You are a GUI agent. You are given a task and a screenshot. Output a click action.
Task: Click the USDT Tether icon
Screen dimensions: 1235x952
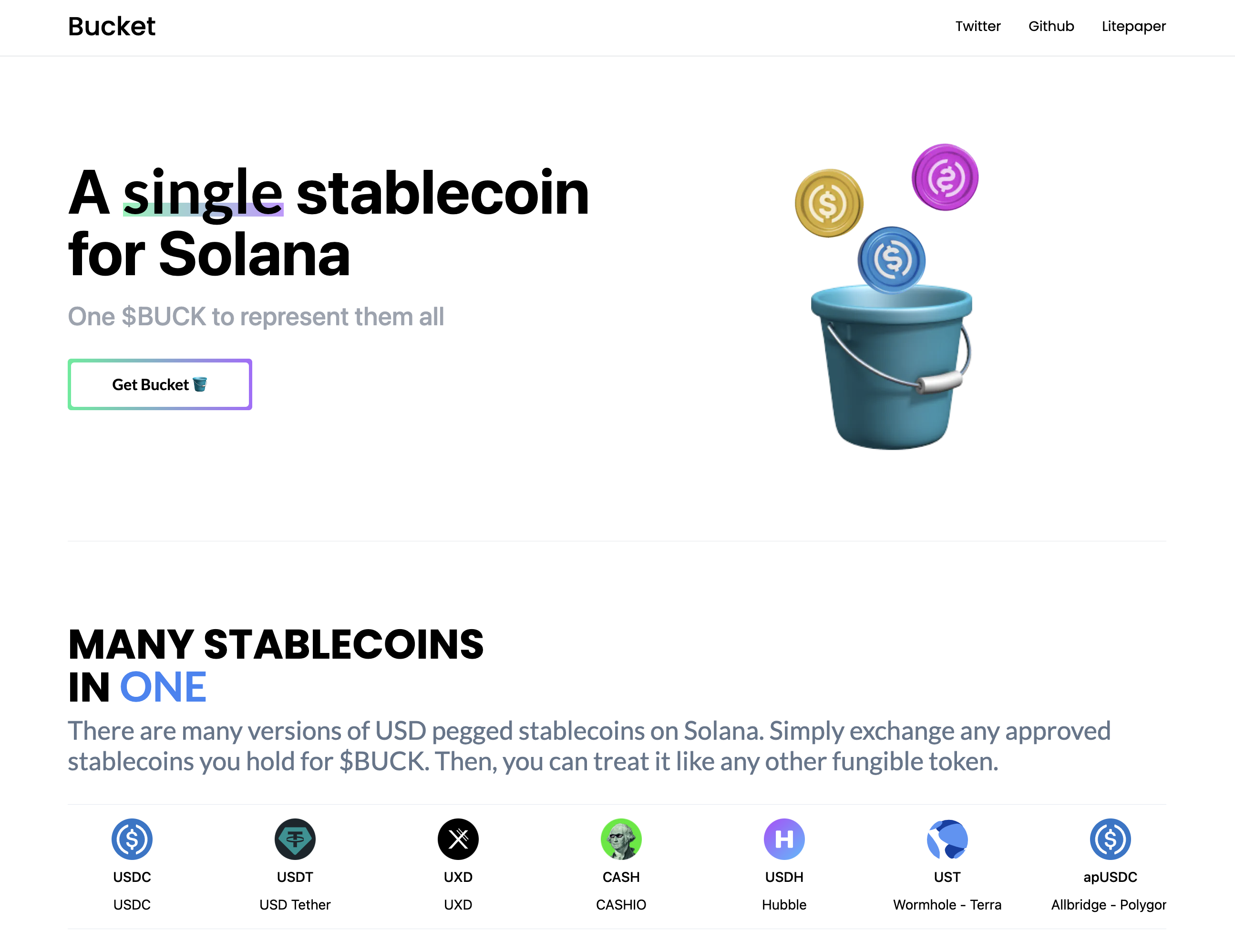pyautogui.click(x=295, y=839)
